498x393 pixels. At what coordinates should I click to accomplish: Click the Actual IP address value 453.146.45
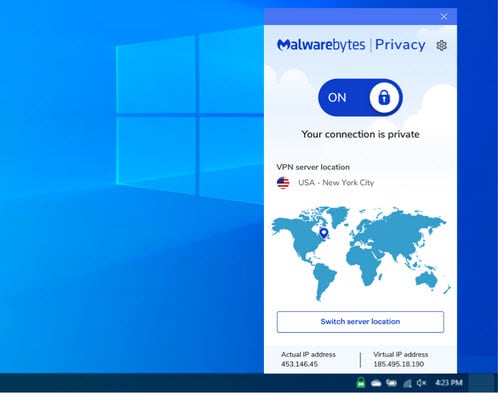tap(299, 364)
